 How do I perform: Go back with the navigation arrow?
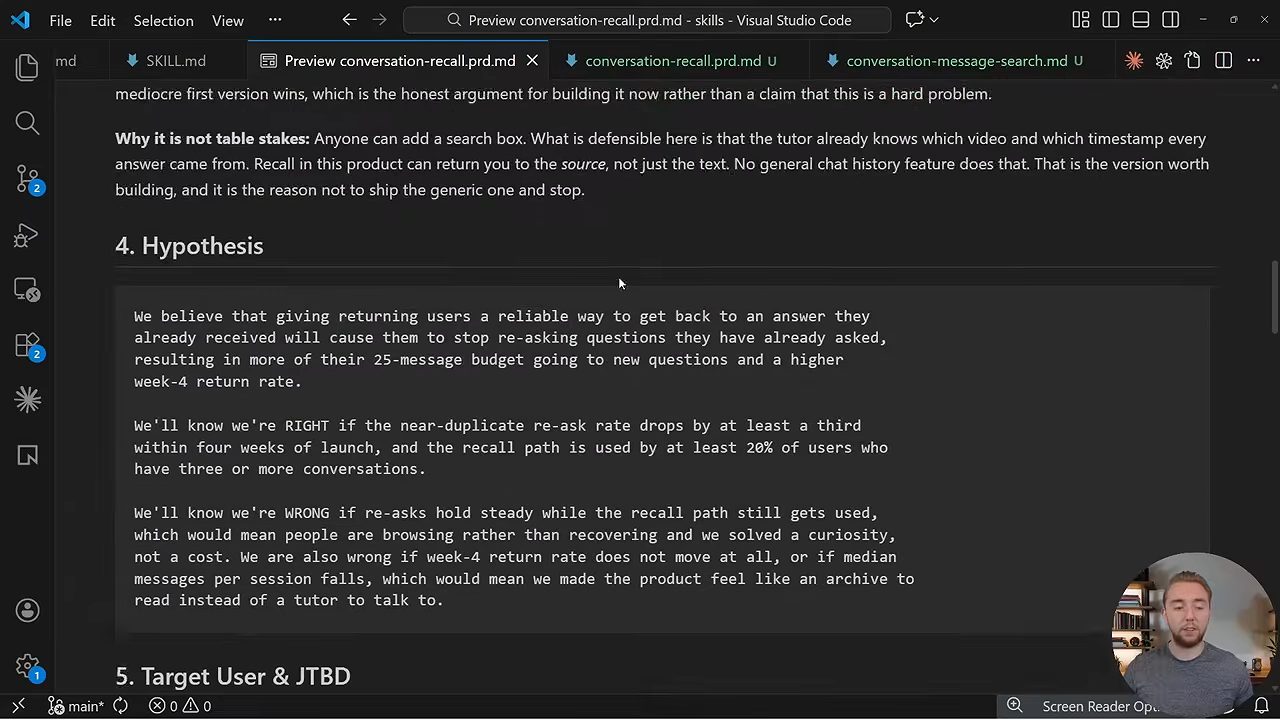(349, 20)
